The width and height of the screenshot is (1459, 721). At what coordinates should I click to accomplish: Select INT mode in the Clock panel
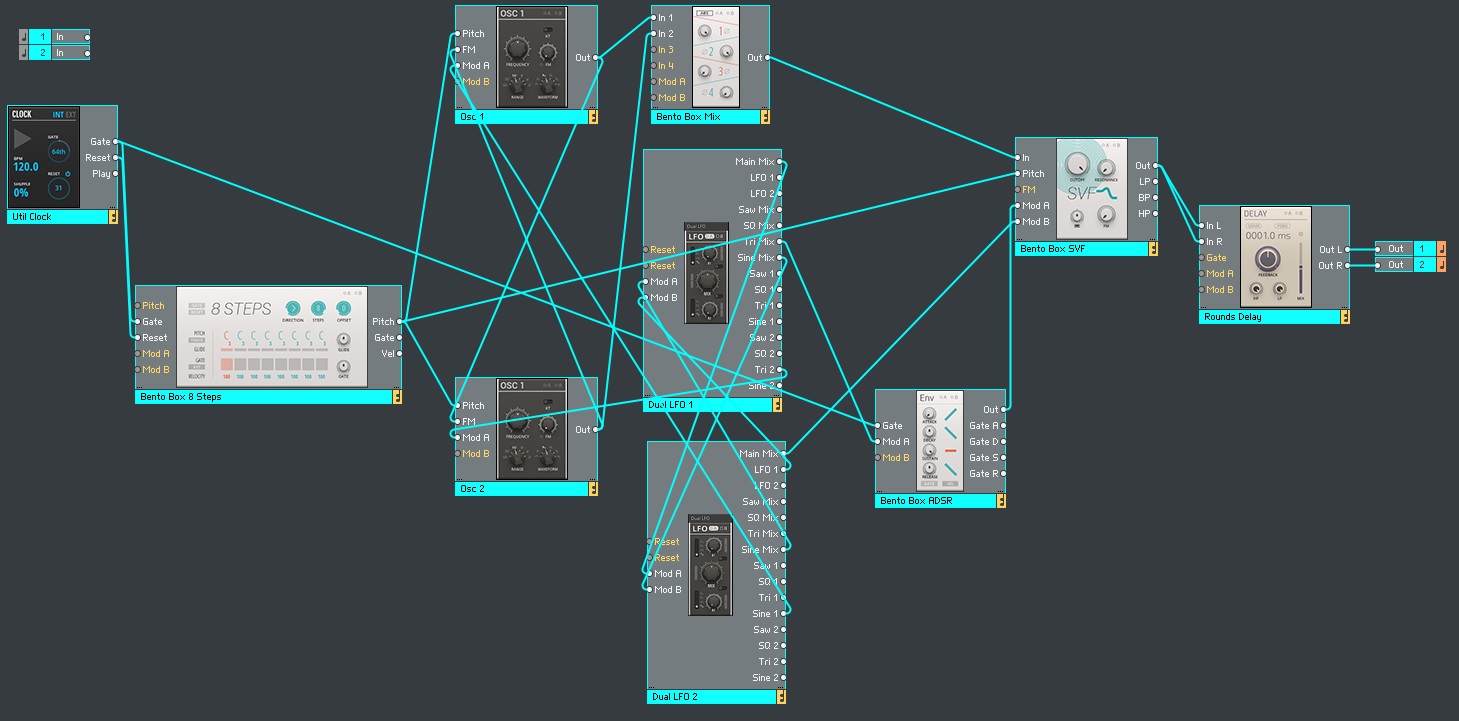(58, 114)
